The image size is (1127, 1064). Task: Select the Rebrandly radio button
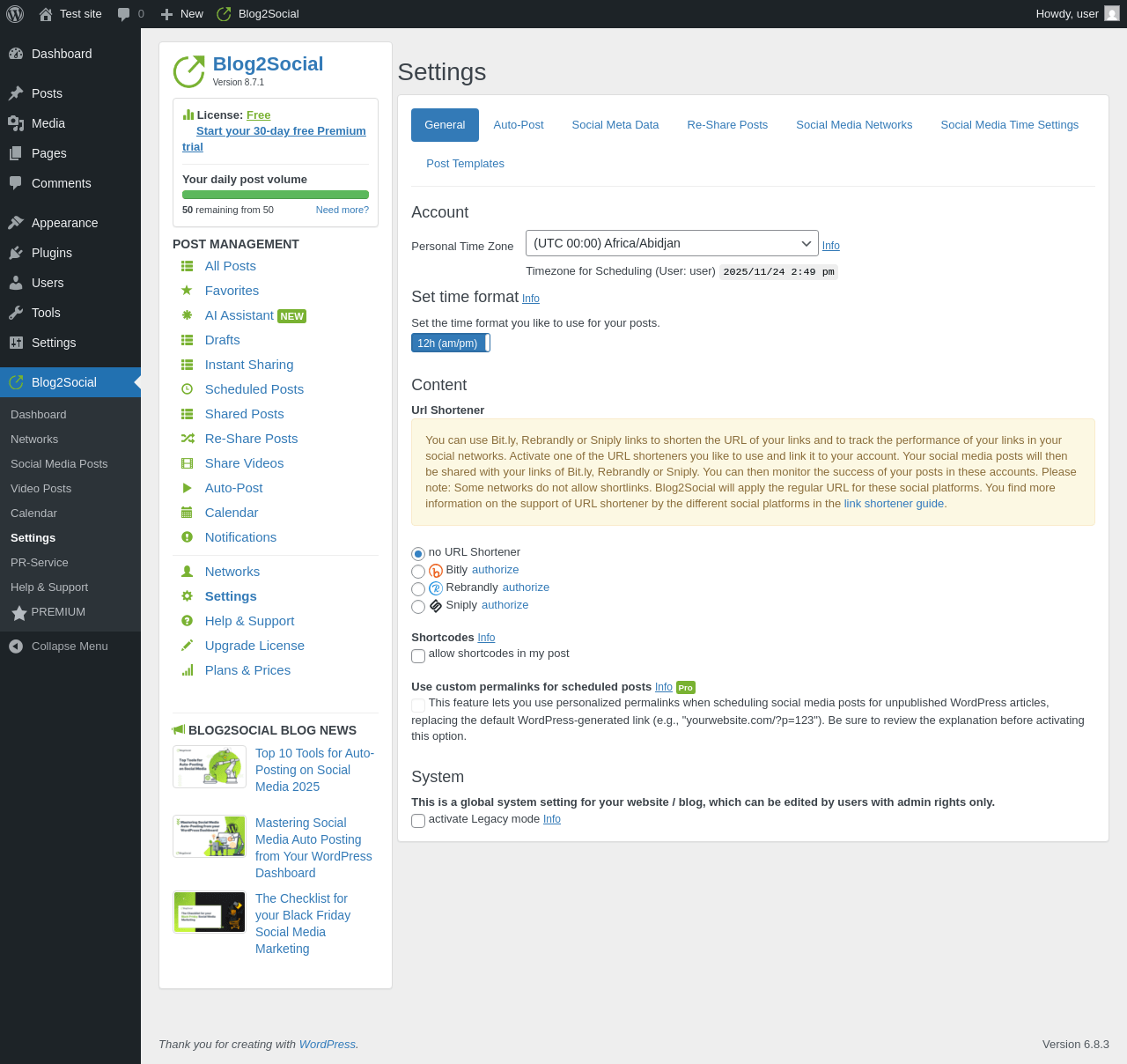click(418, 589)
